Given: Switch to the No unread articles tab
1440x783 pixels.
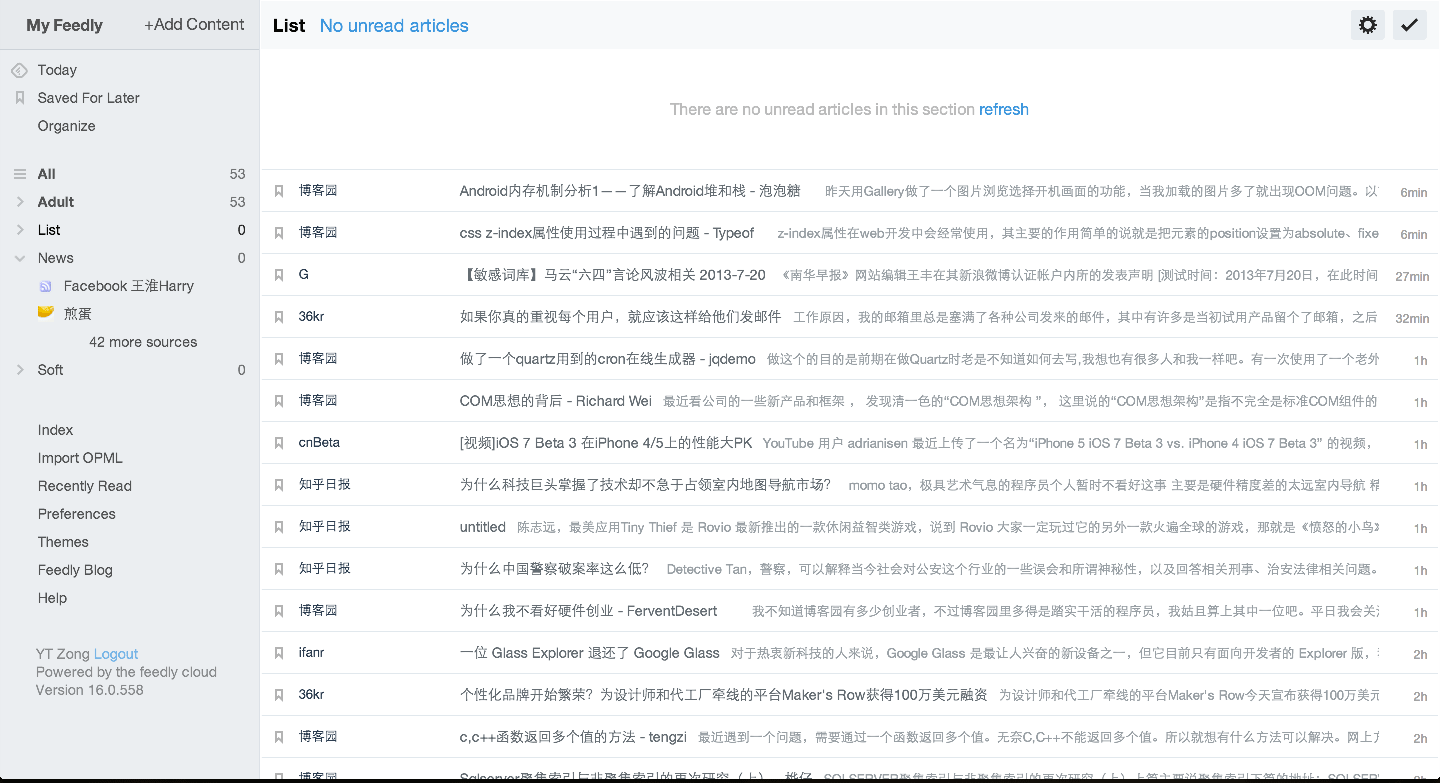Looking at the screenshot, I should coord(393,25).
